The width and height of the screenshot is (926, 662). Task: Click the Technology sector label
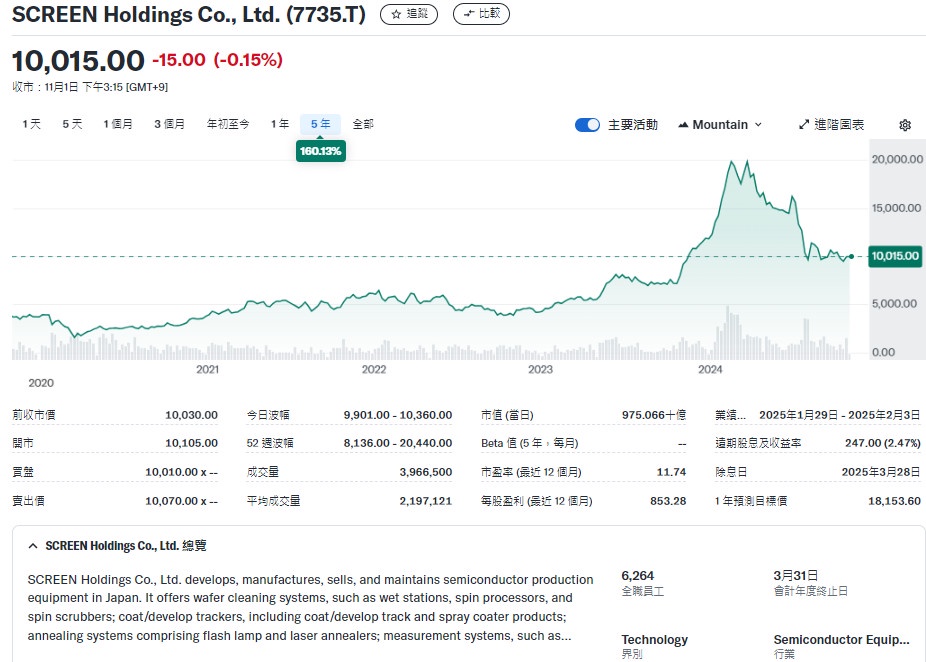(654, 640)
